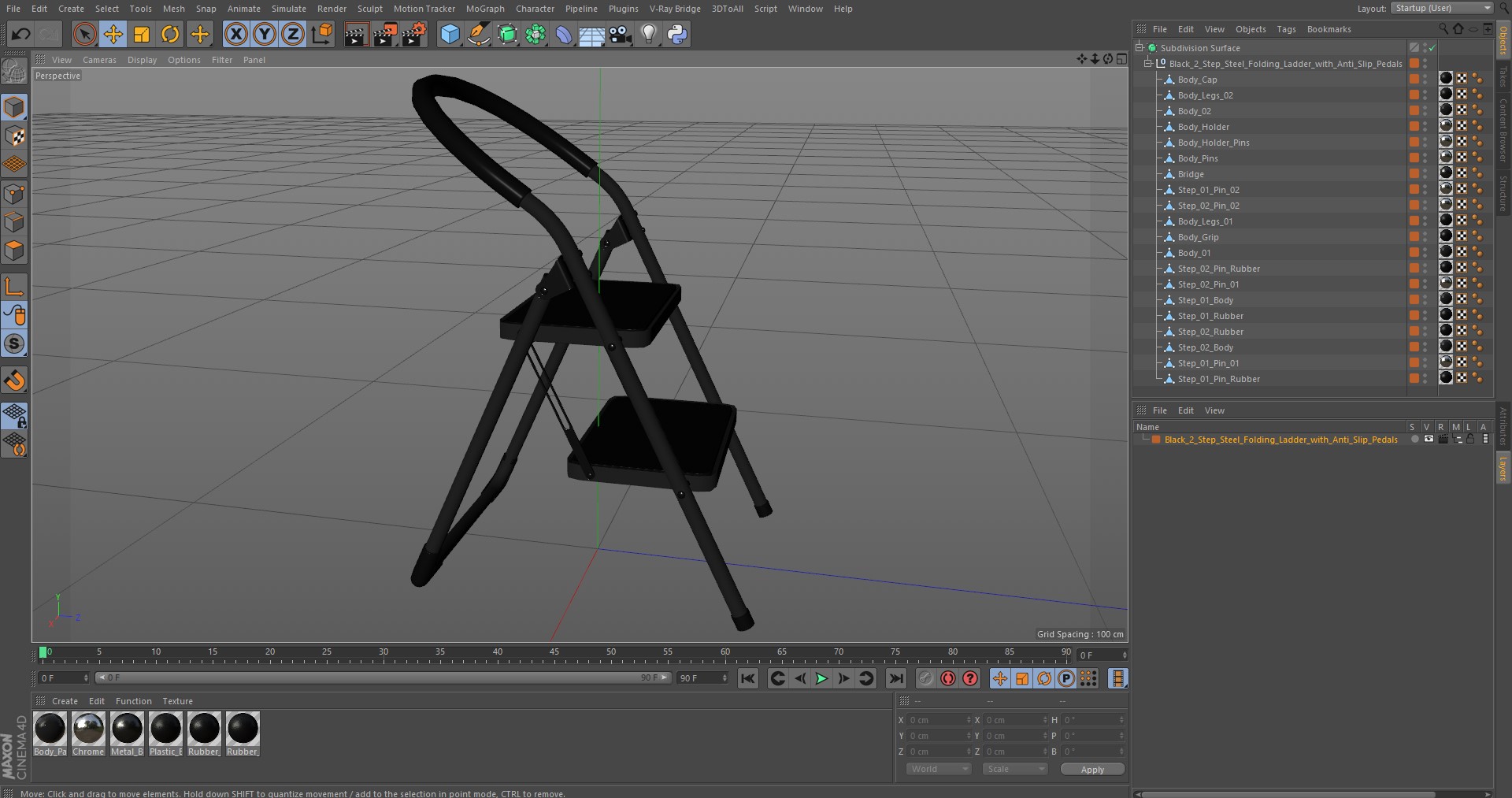
Task: Add a Camera object
Action: click(x=621, y=34)
